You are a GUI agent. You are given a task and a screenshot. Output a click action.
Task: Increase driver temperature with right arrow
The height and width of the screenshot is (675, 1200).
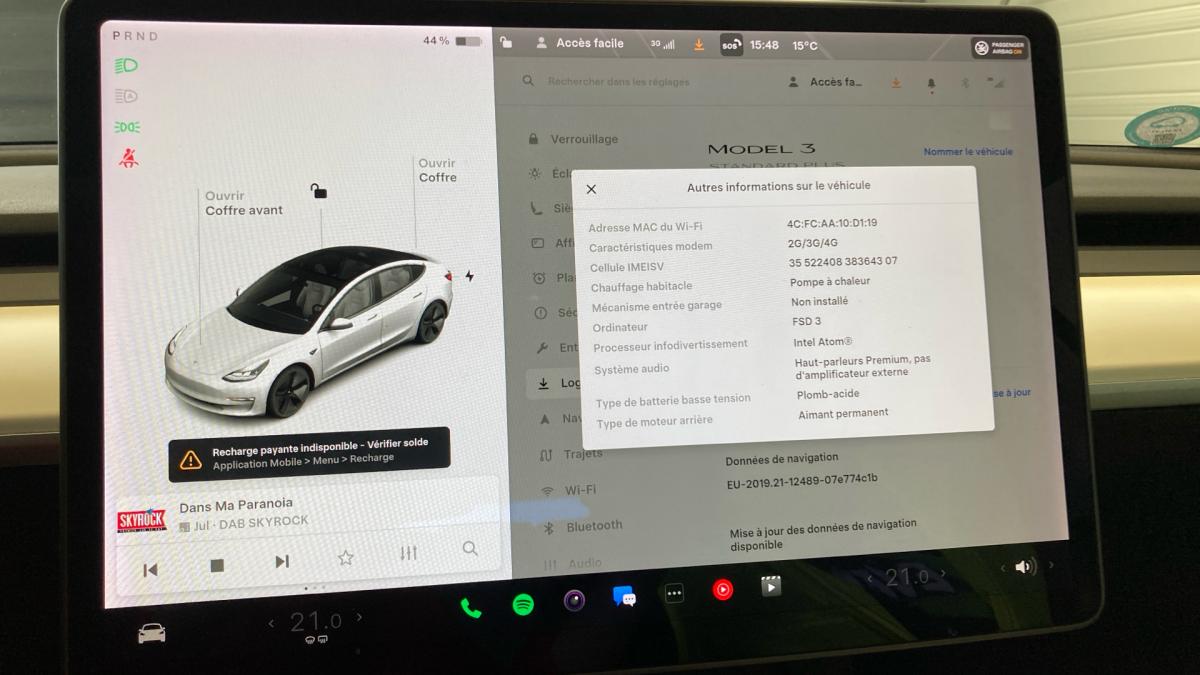[x=360, y=618]
